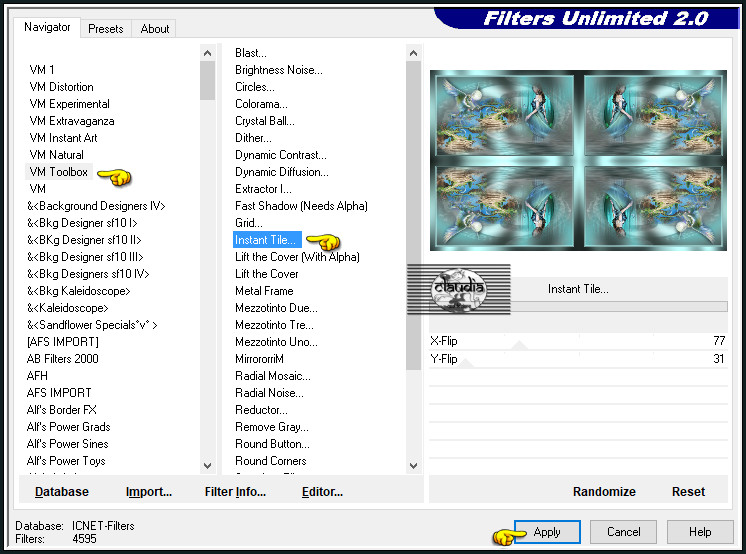The width and height of the screenshot is (746, 554).
Task: Select VM Toolbox in category list
Action: (x=59, y=172)
